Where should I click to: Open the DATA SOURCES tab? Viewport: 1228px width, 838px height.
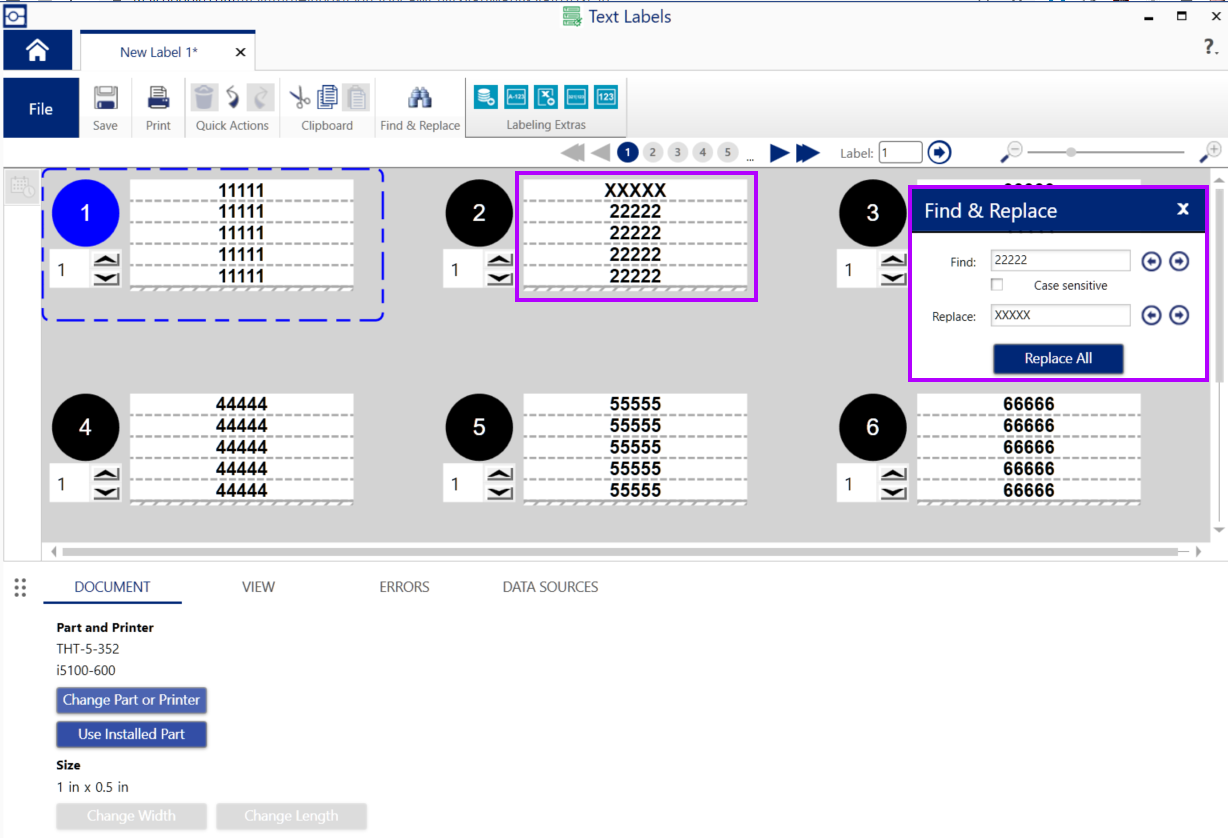coord(550,587)
